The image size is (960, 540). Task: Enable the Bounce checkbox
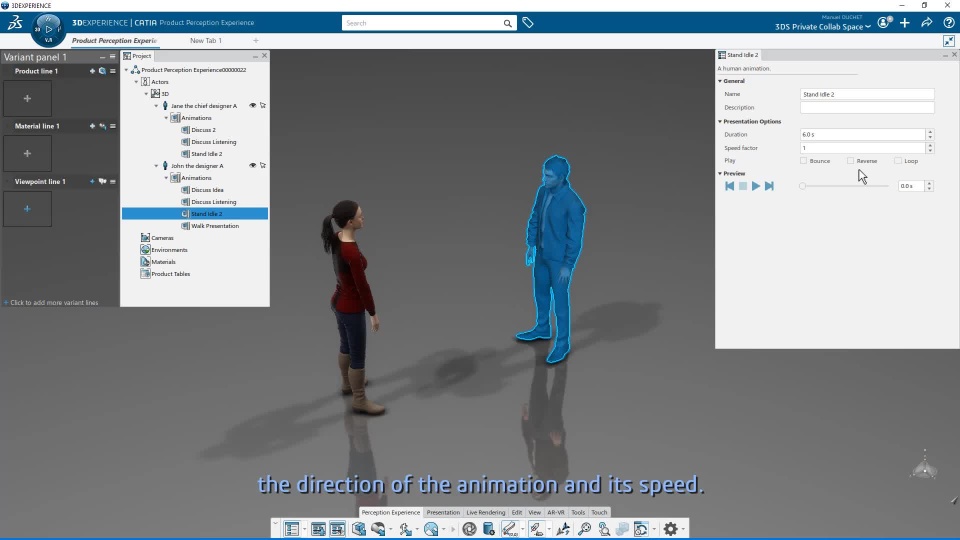click(803, 161)
